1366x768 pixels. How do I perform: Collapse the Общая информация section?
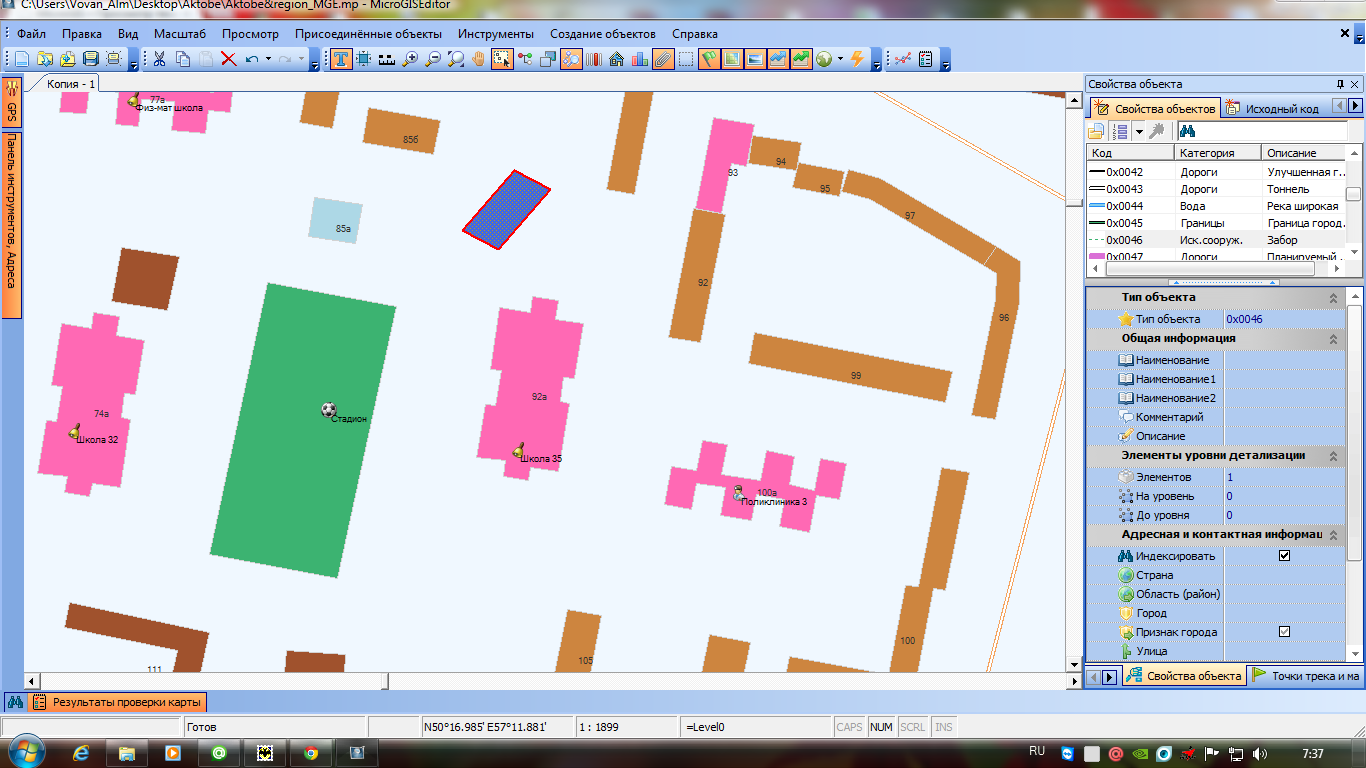(1333, 339)
